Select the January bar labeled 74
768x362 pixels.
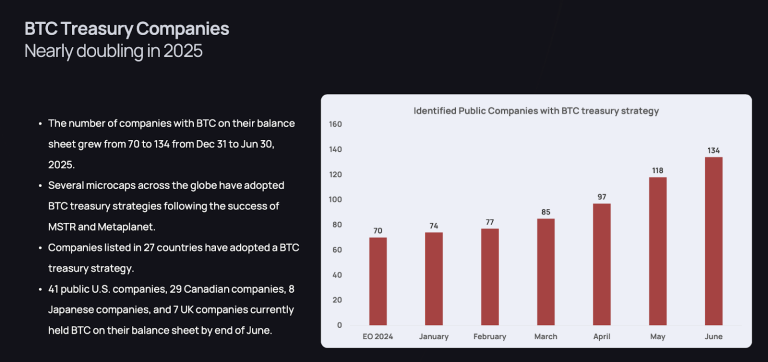point(434,279)
